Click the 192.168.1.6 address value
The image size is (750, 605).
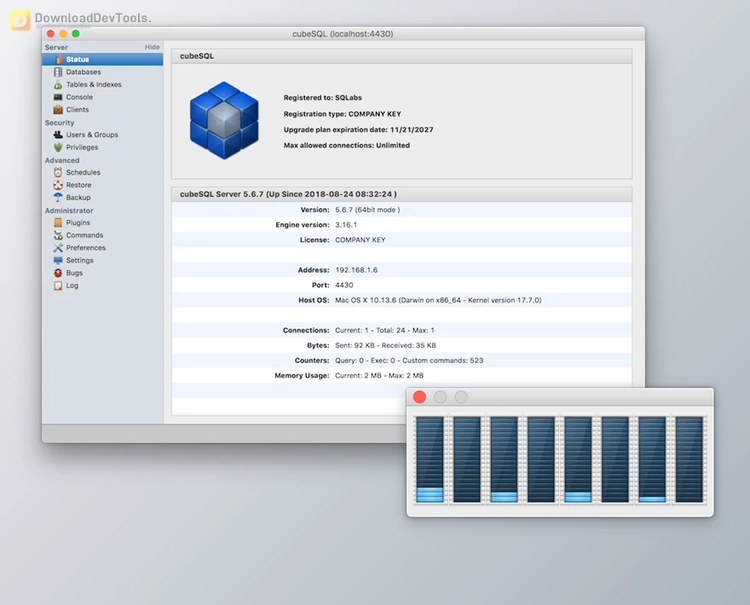point(356,270)
